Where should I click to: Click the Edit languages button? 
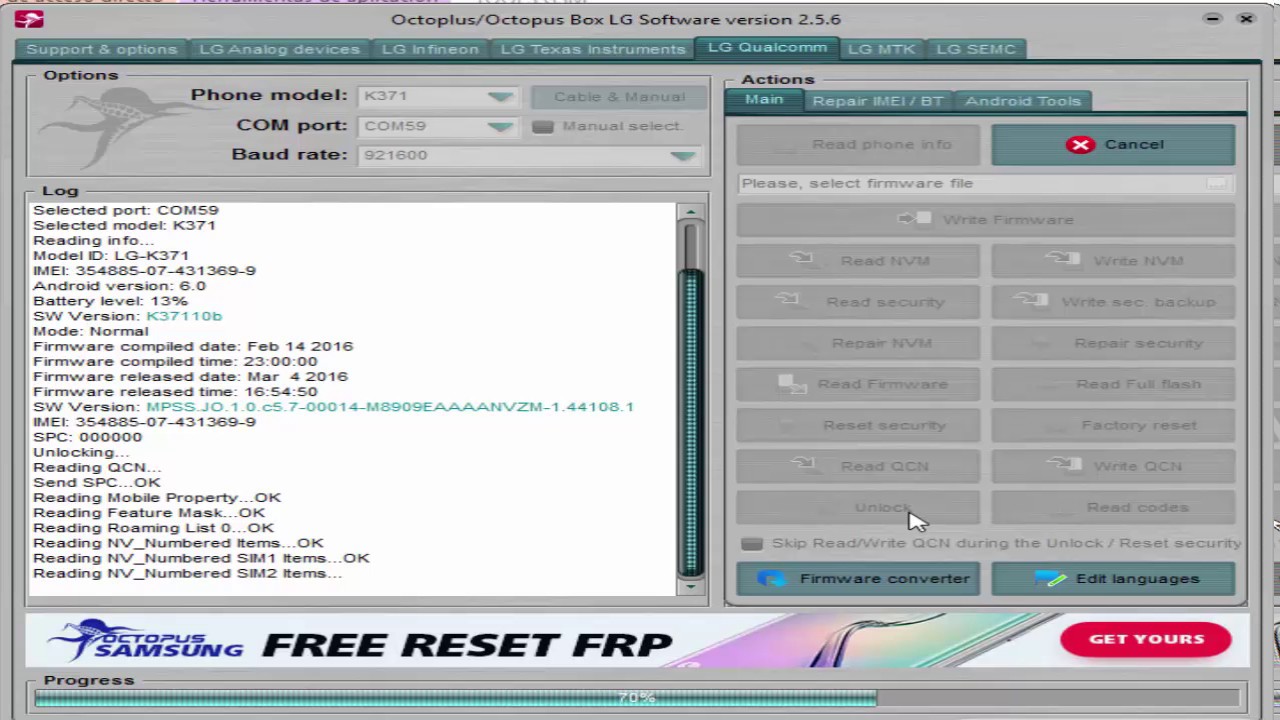1113,578
